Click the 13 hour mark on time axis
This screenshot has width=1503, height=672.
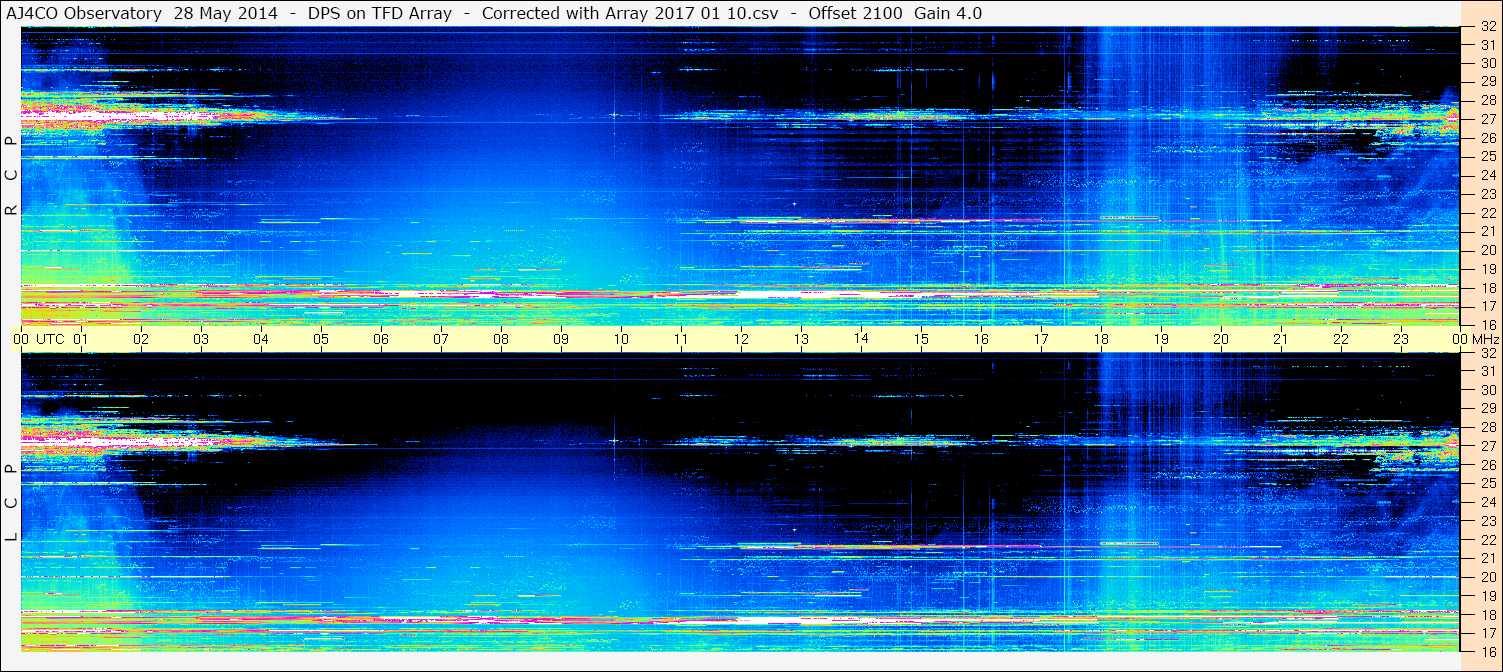(x=801, y=339)
